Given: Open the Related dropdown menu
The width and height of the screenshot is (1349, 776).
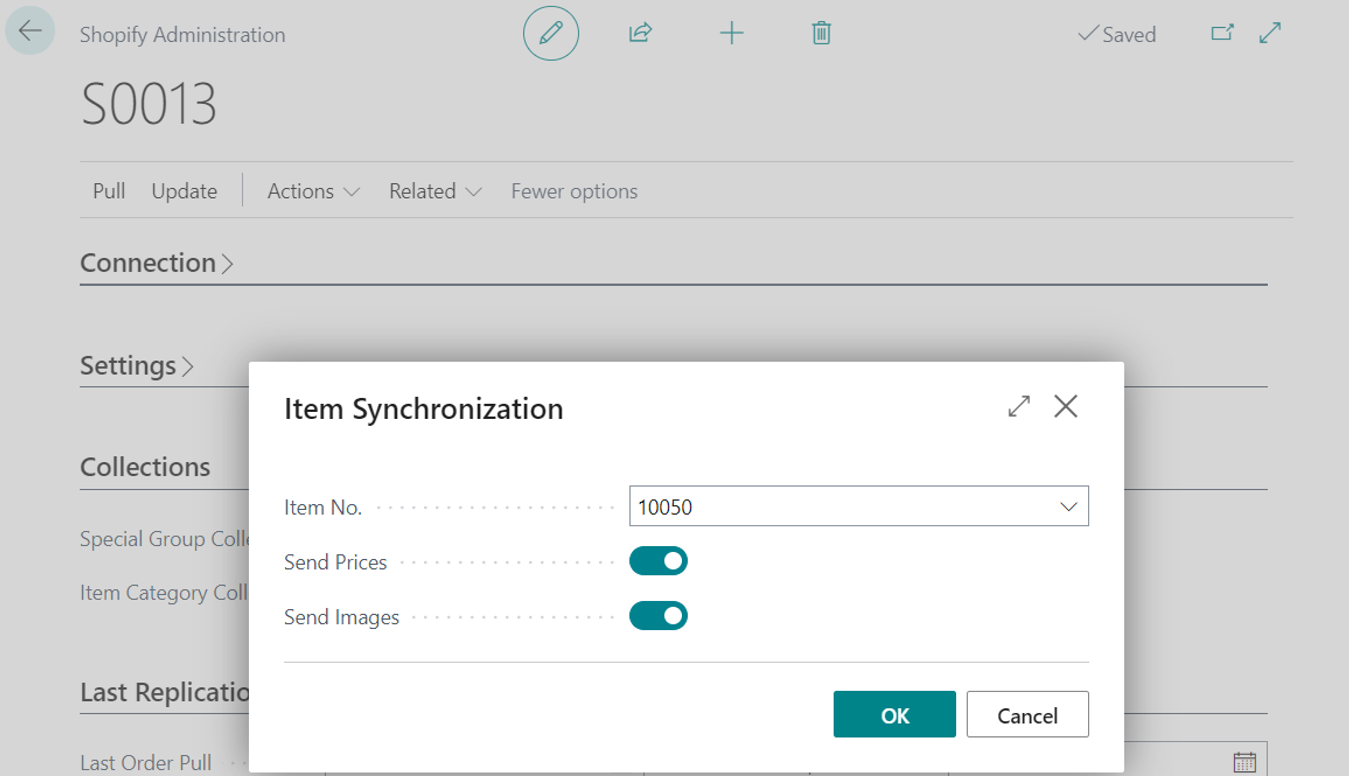Looking at the screenshot, I should pyautogui.click(x=435, y=191).
